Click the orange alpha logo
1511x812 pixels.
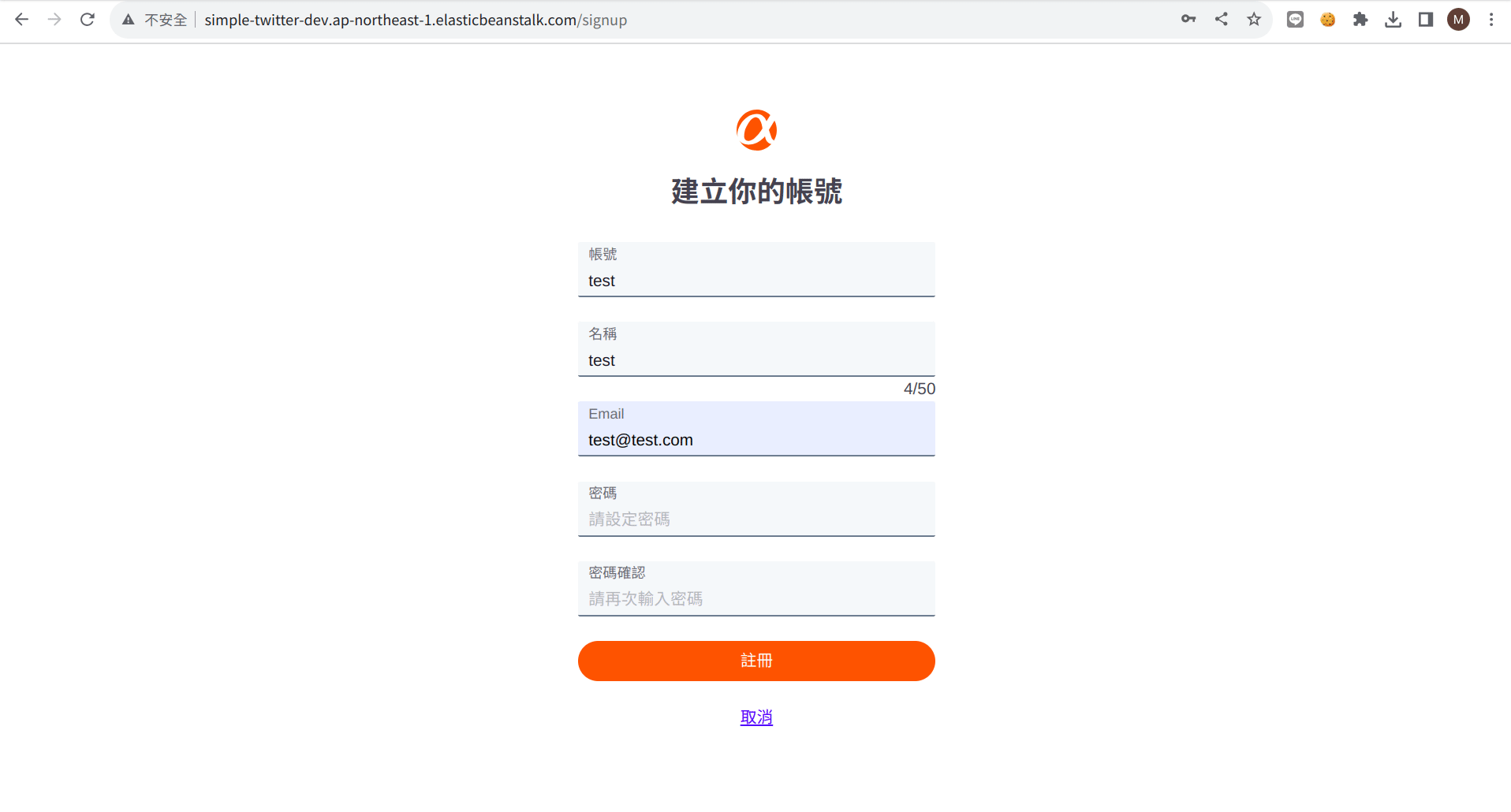(x=756, y=130)
